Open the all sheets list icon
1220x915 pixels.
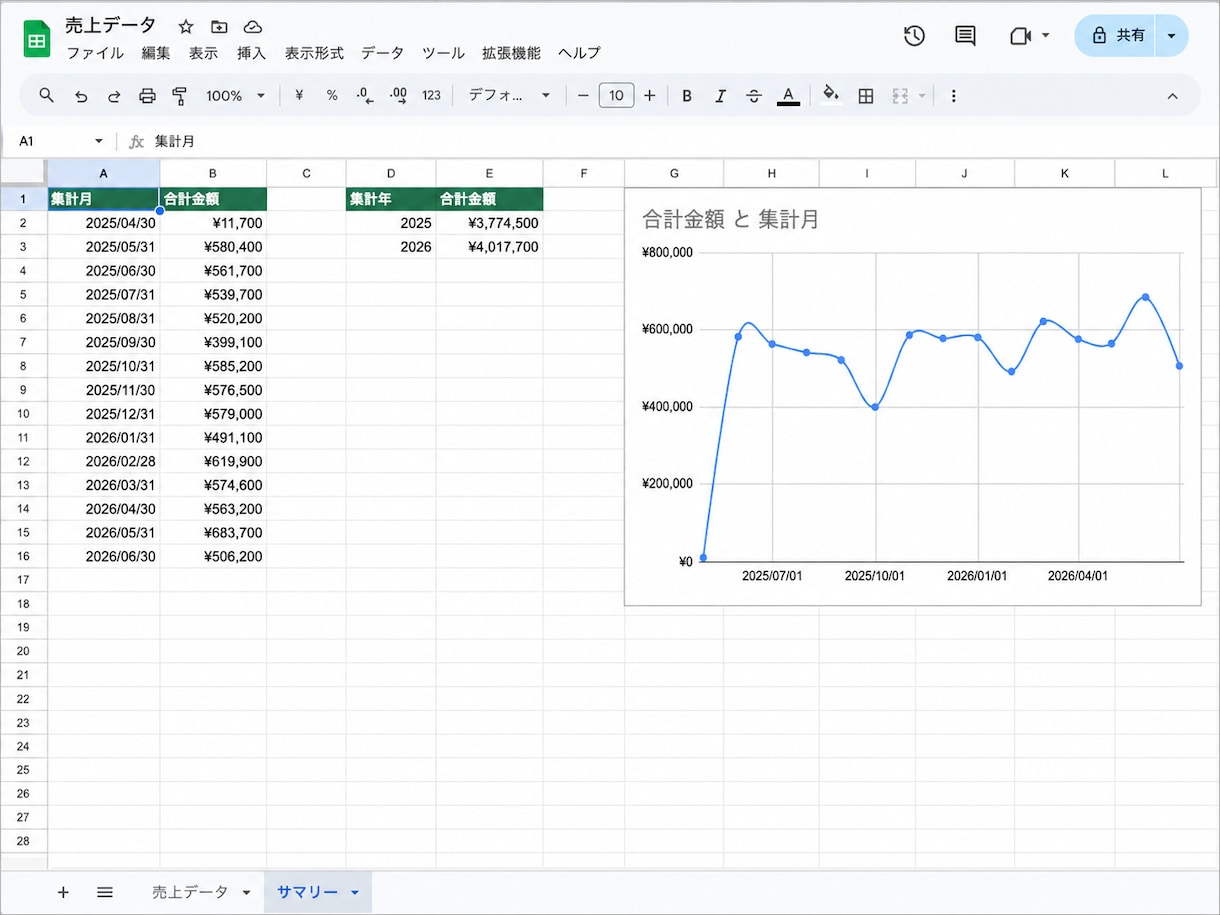tap(105, 892)
